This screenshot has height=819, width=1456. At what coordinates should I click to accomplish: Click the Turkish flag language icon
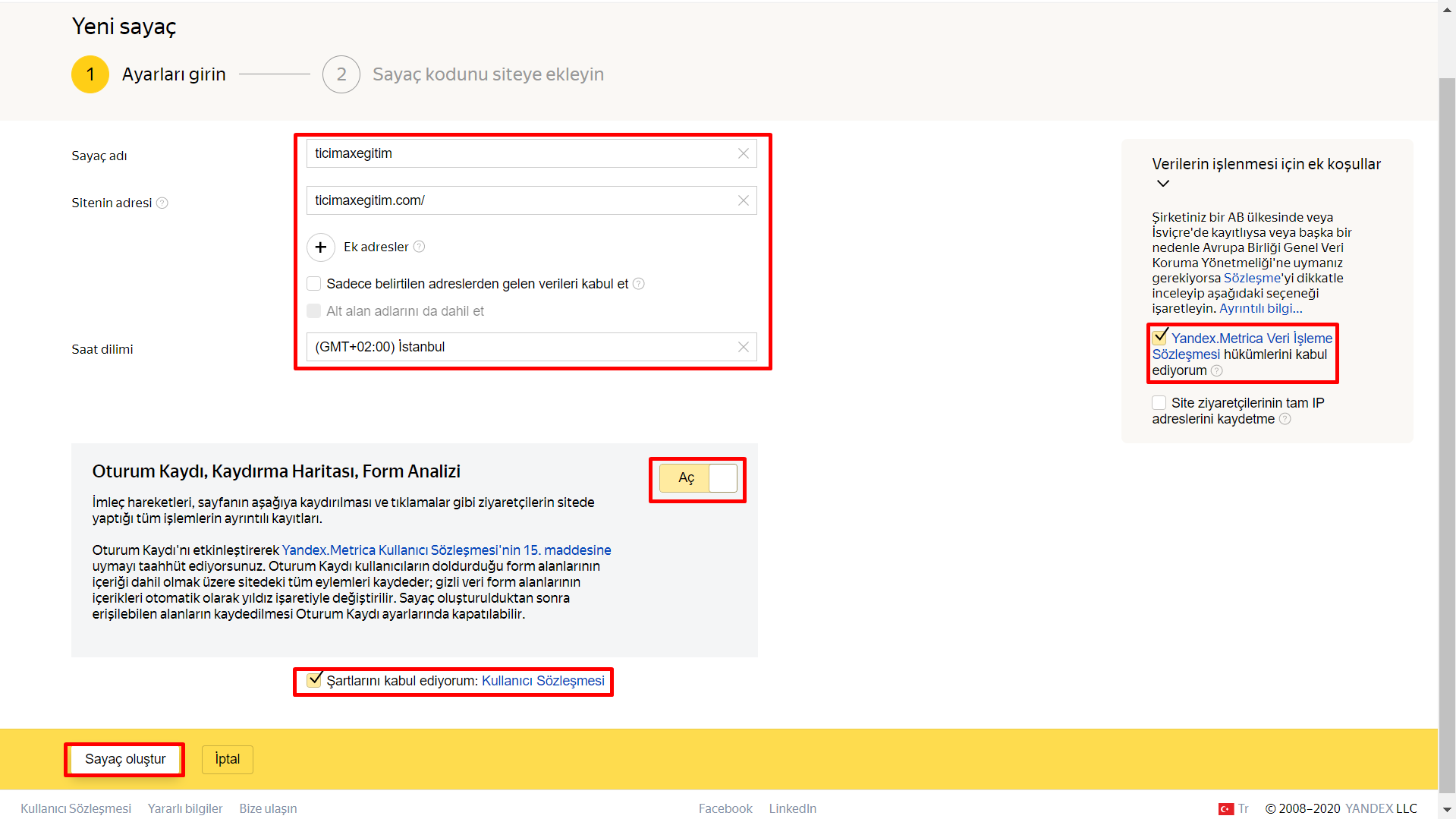(x=1226, y=809)
